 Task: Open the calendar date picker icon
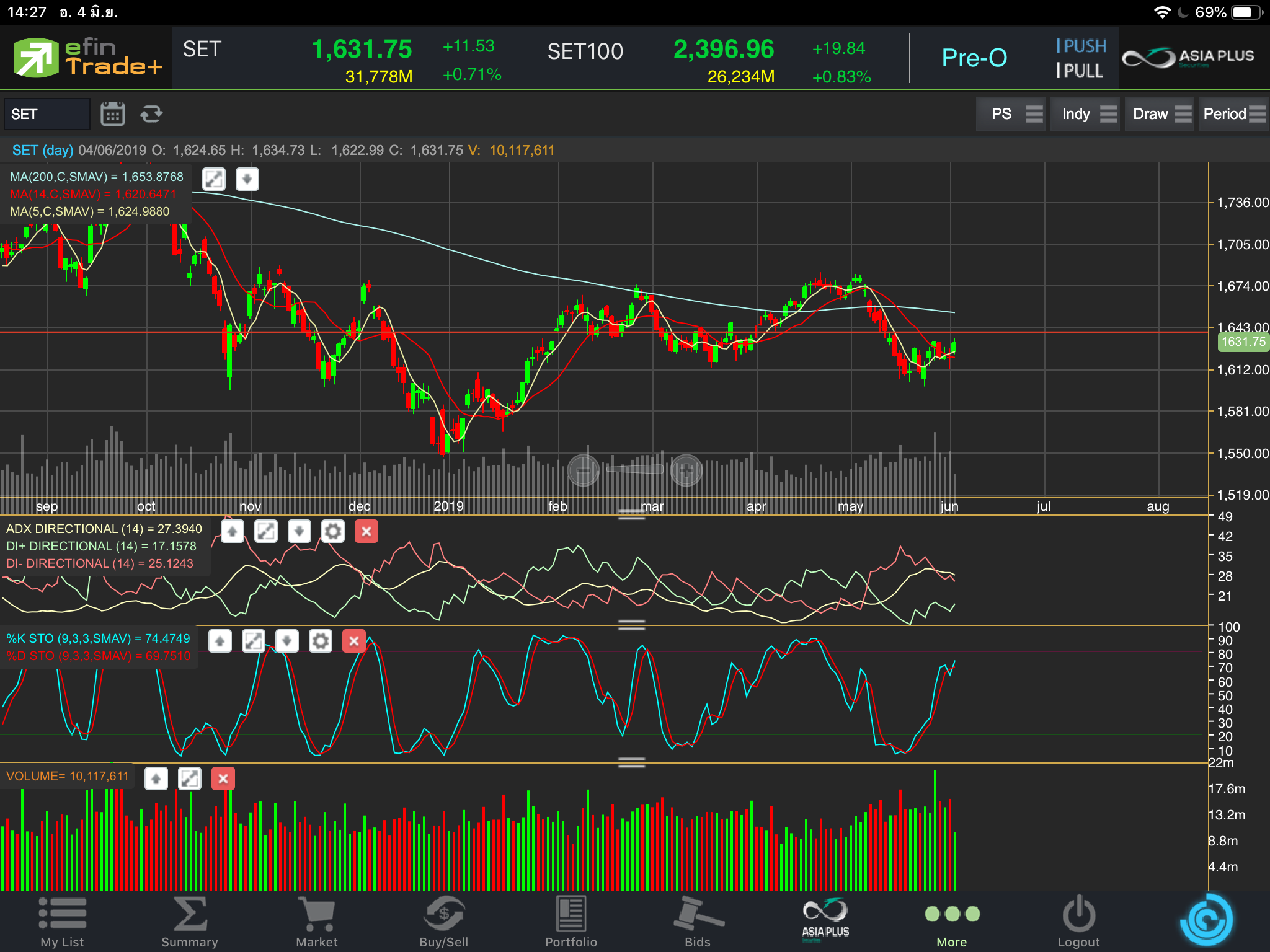(x=112, y=114)
